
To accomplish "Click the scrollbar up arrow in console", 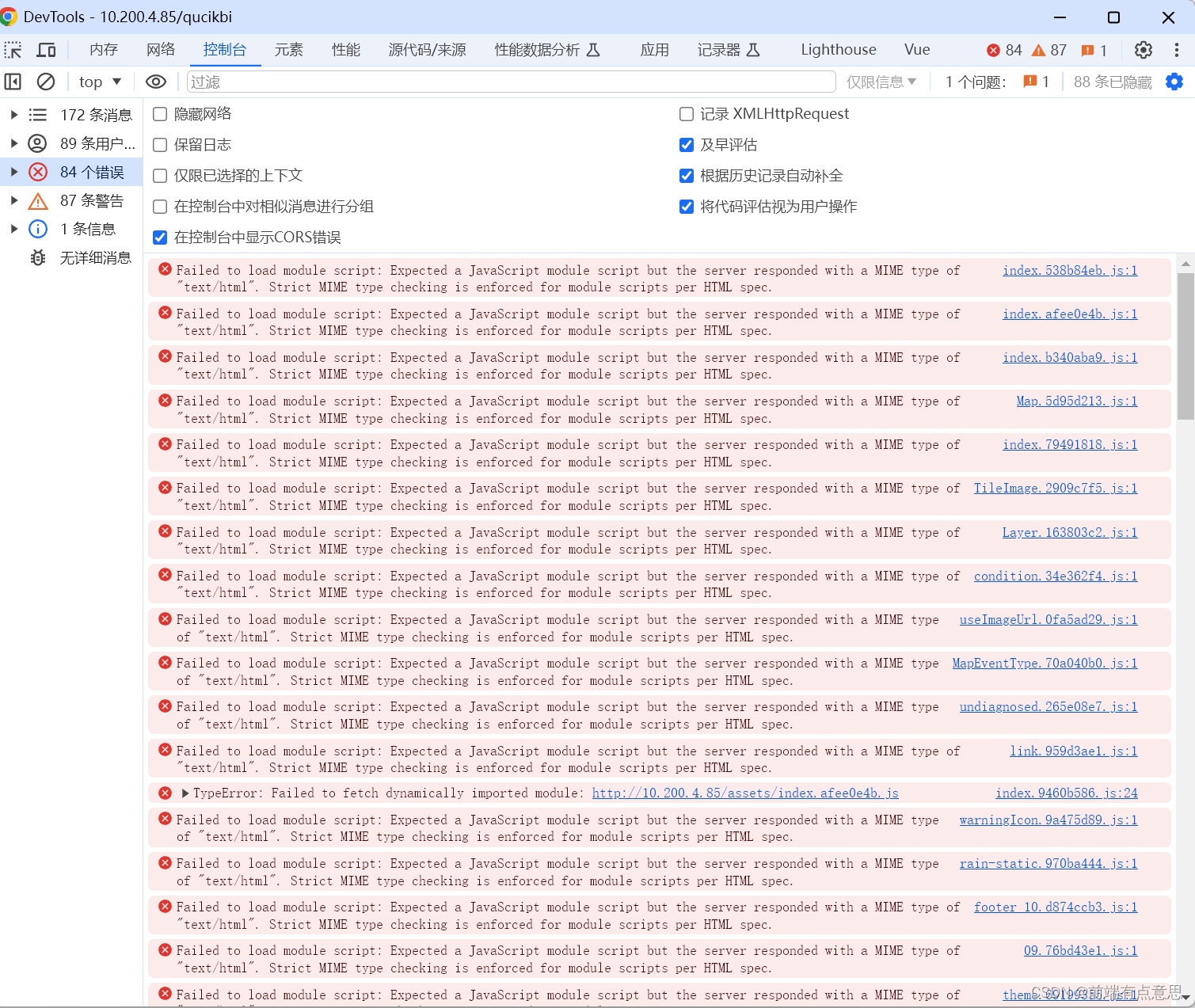I will 1185,264.
